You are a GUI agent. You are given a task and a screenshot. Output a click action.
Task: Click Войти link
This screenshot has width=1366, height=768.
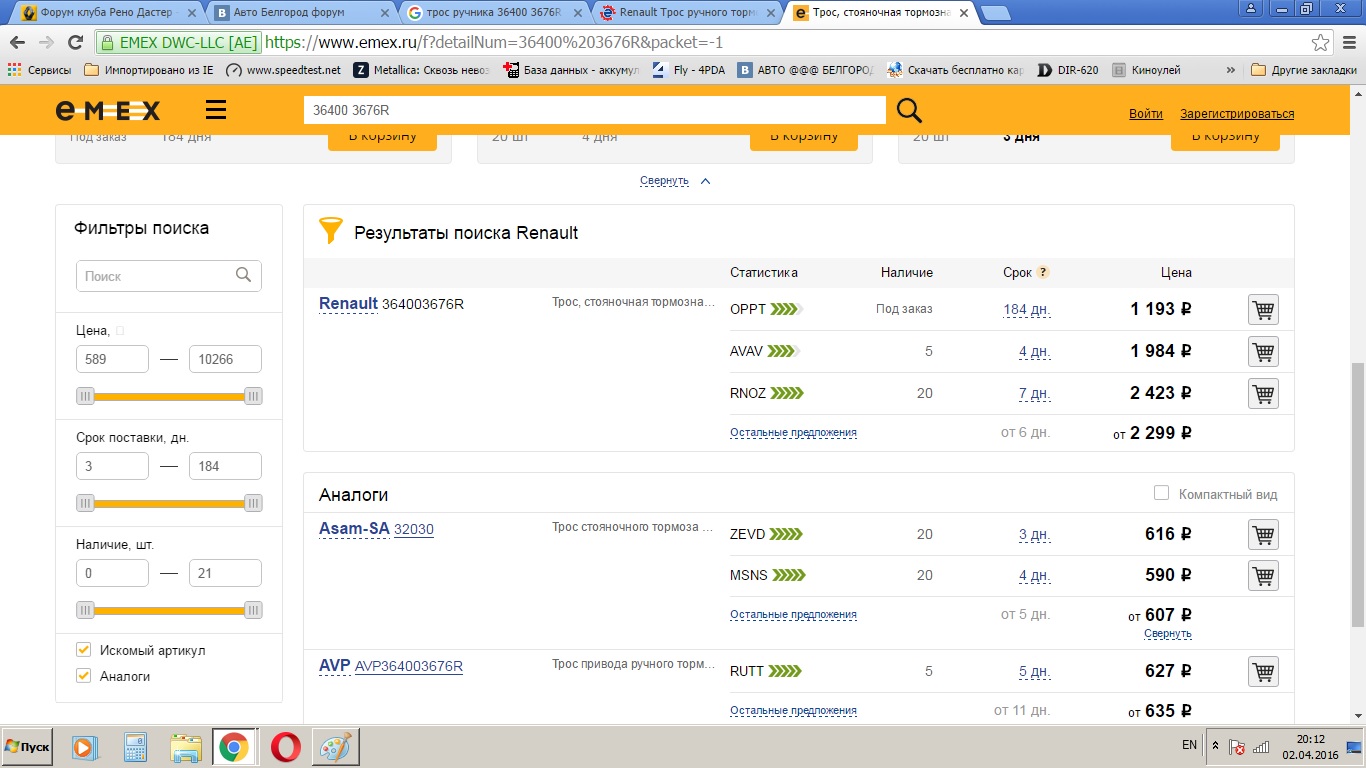click(1146, 114)
